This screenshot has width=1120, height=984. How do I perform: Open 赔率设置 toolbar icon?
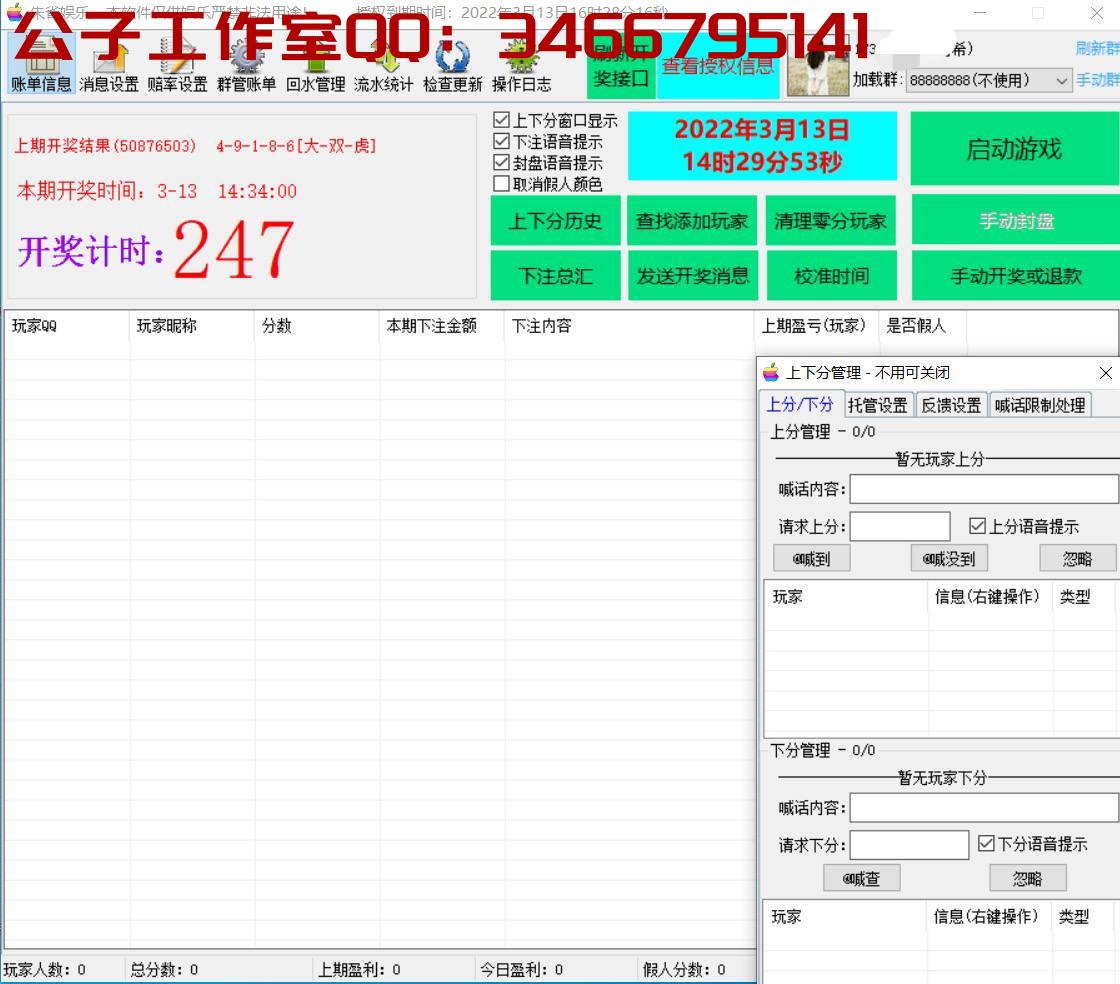[x=177, y=66]
